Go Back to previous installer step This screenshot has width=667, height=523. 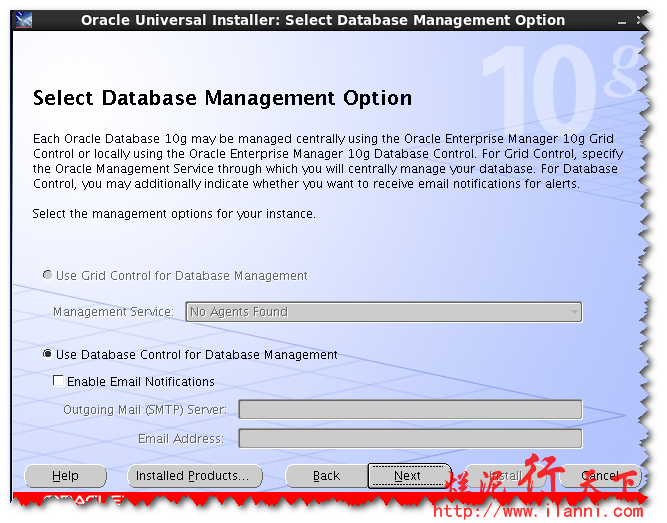point(326,476)
